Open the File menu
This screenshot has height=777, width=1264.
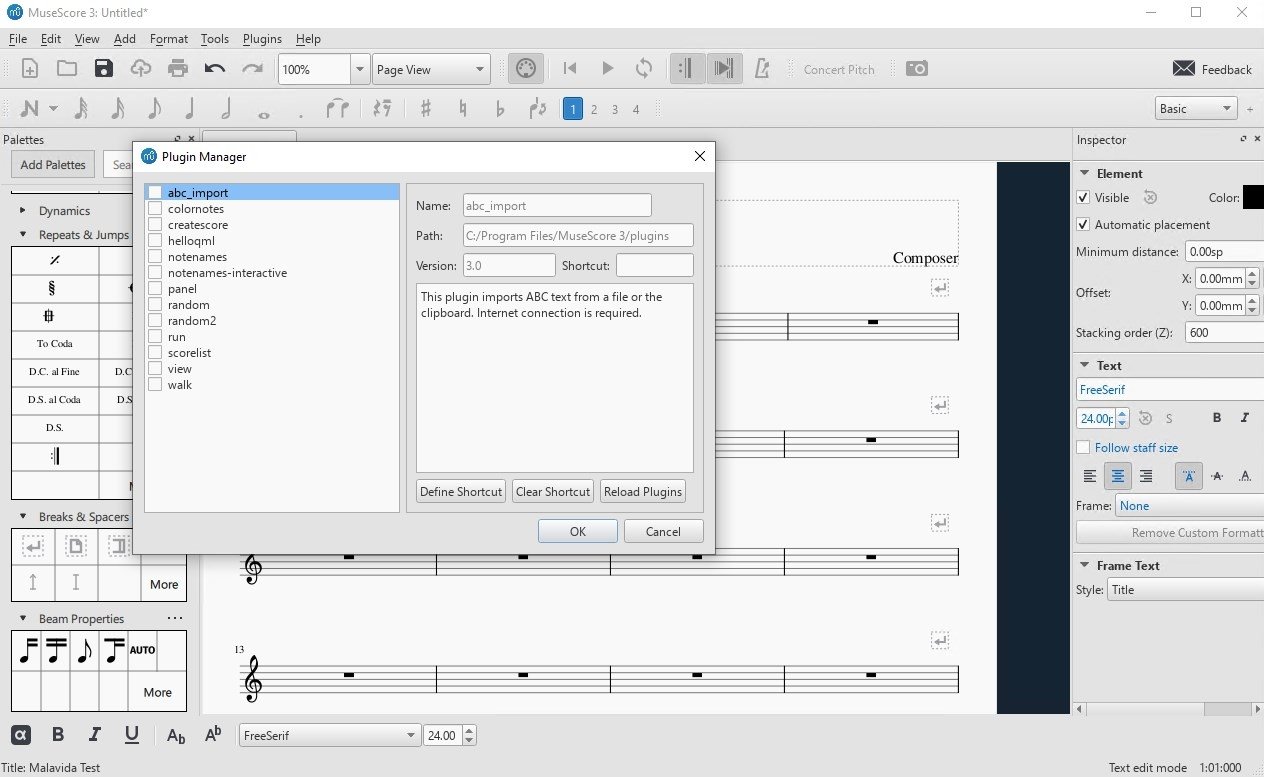17,39
